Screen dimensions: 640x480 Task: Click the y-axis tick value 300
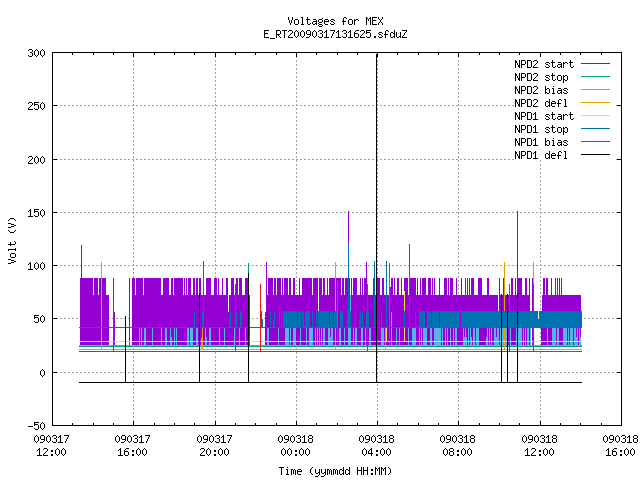coord(36,53)
